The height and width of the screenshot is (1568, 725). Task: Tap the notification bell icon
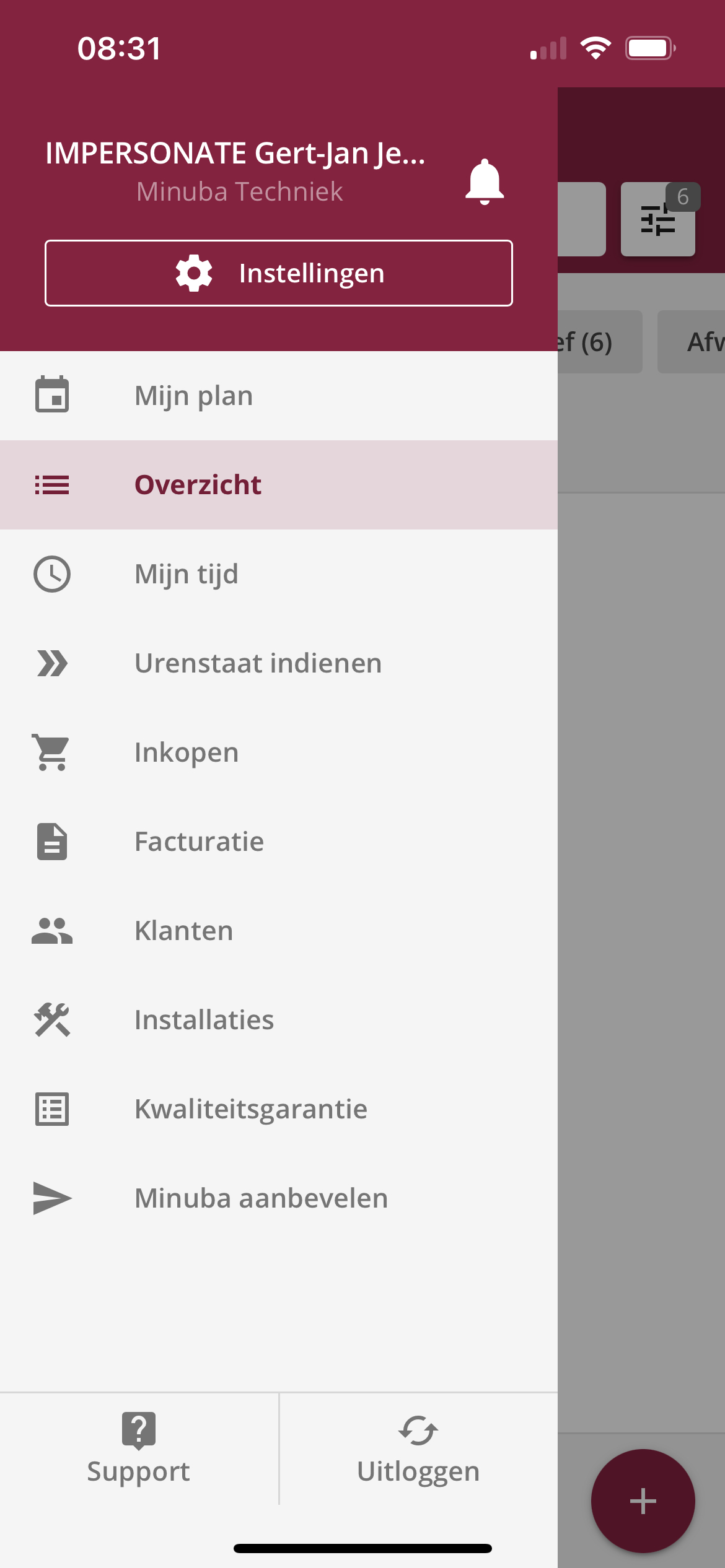[485, 181]
